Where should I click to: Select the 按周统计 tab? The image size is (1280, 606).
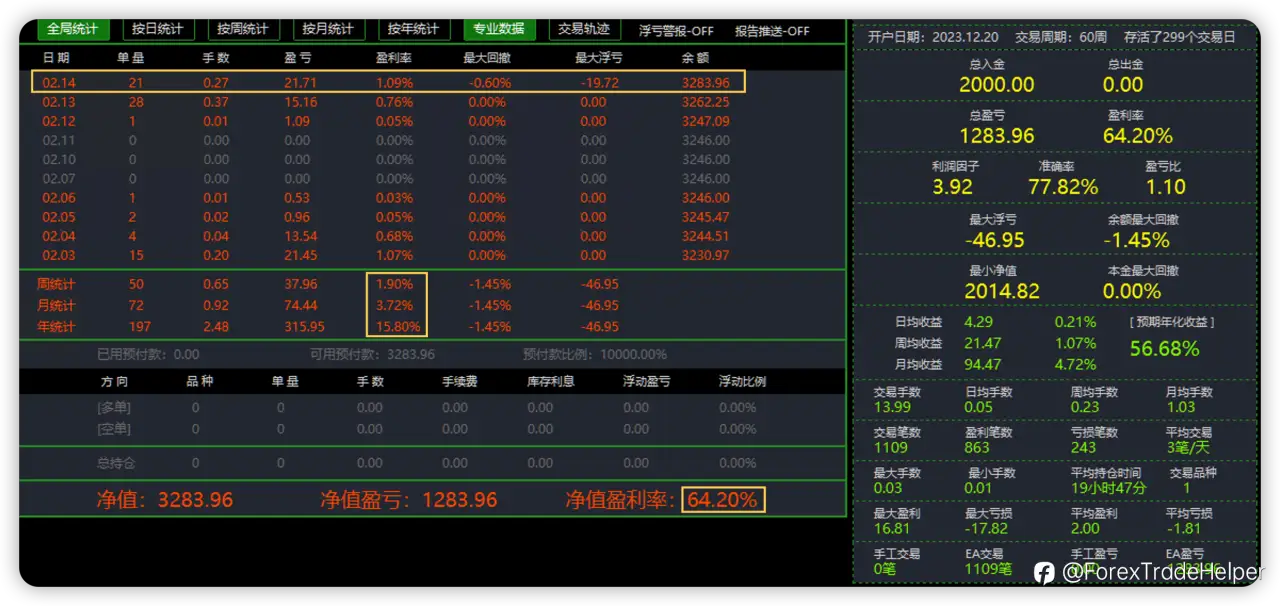point(243,29)
